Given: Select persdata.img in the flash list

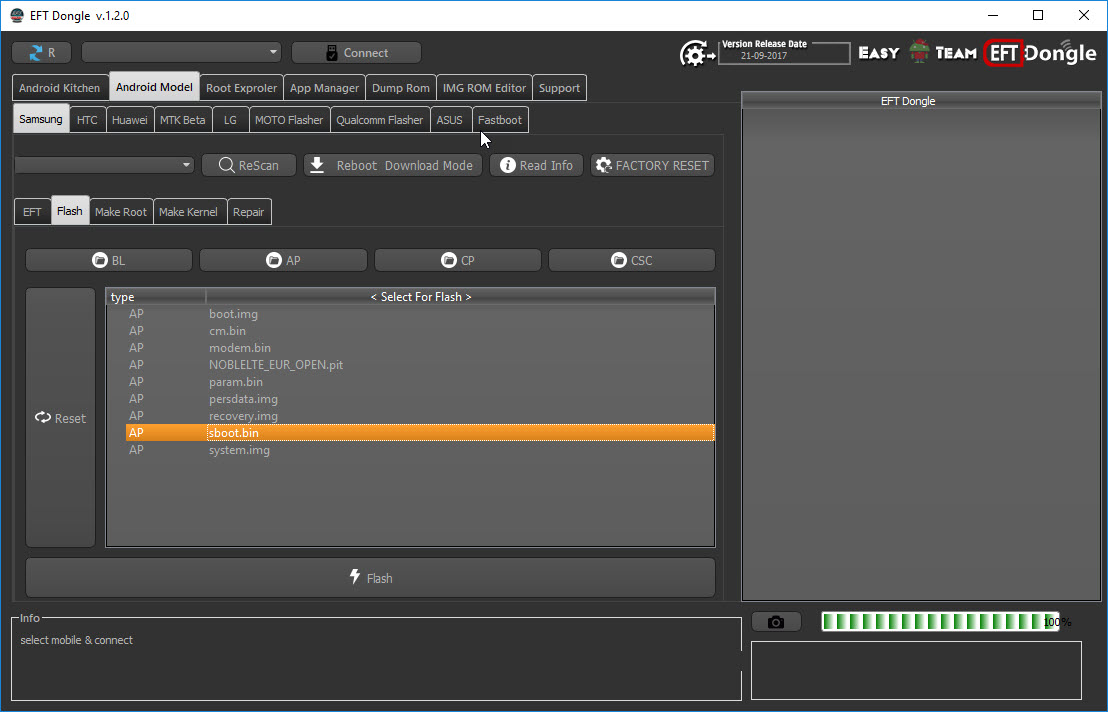Looking at the screenshot, I should [x=420, y=399].
